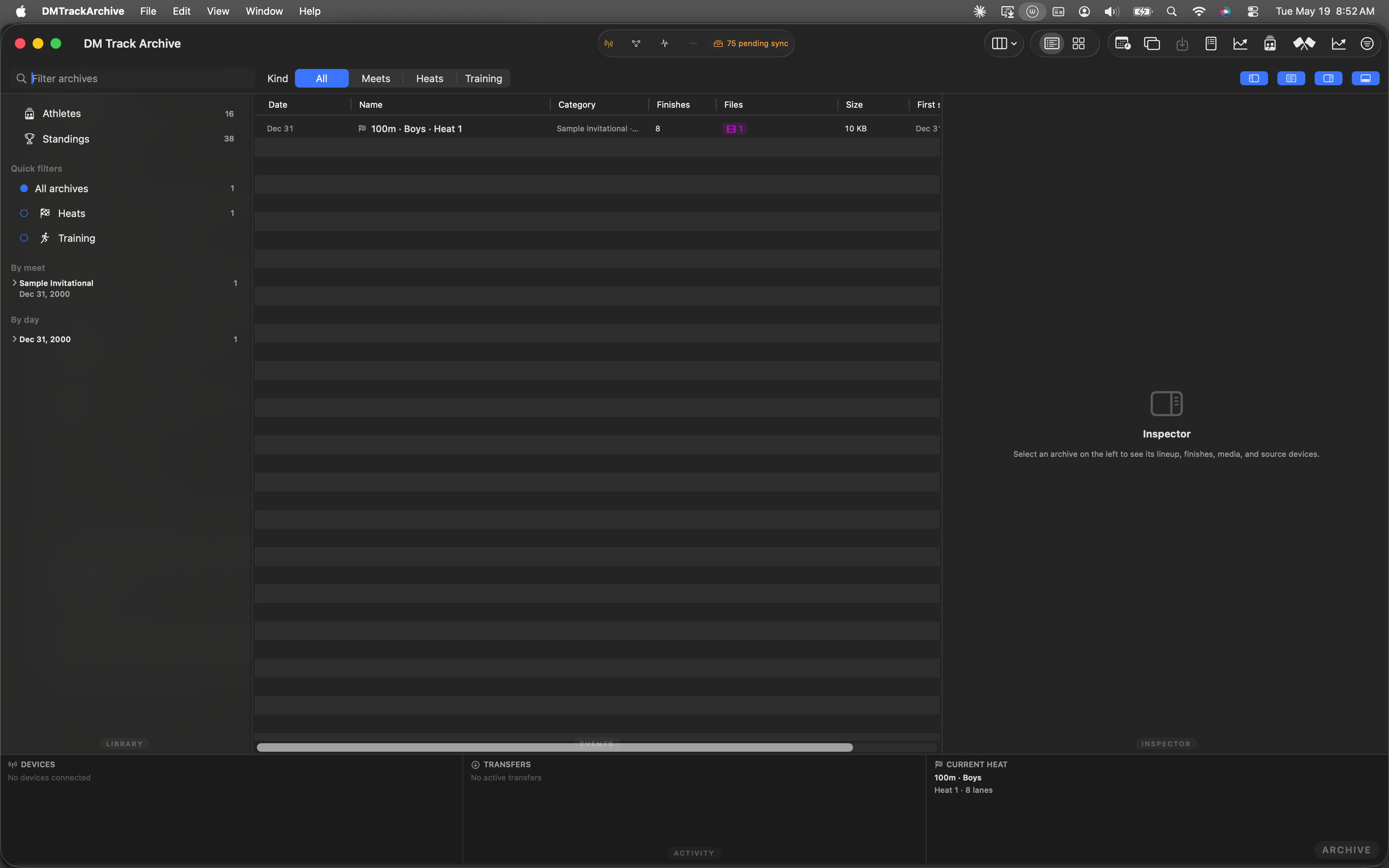Click the CURRENT HEAT section header
This screenshot has width=1389, height=868.
976,764
